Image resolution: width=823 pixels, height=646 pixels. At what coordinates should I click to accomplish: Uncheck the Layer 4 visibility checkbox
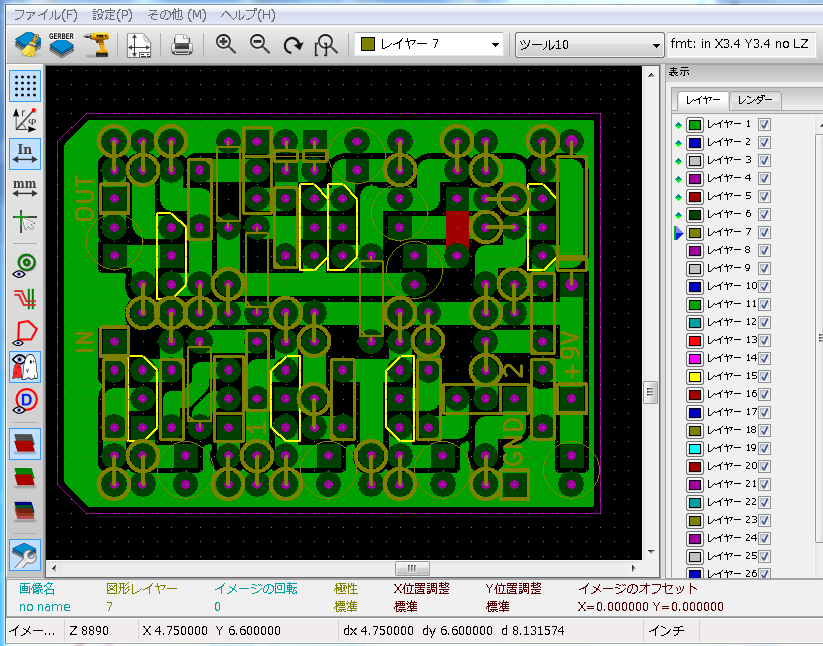coord(764,178)
